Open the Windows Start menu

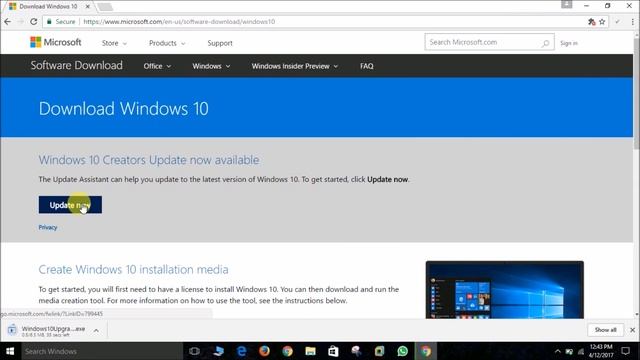pos(10,351)
